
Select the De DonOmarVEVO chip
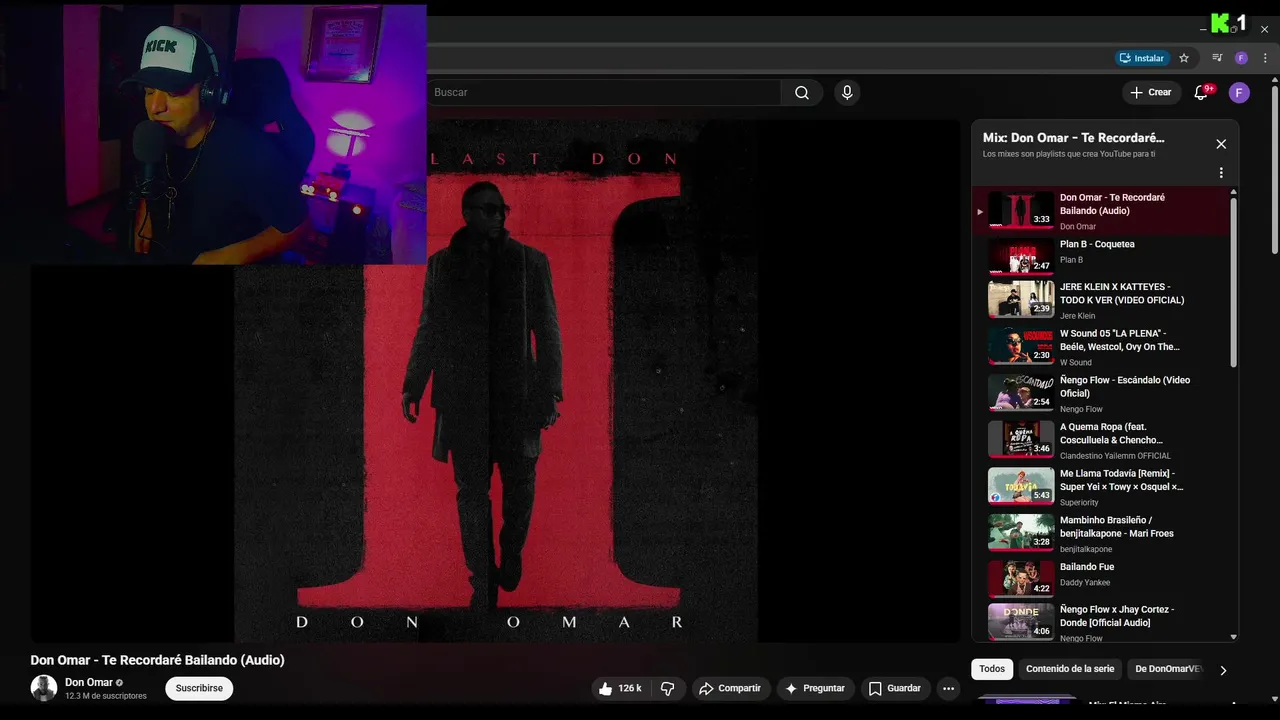point(1168,669)
